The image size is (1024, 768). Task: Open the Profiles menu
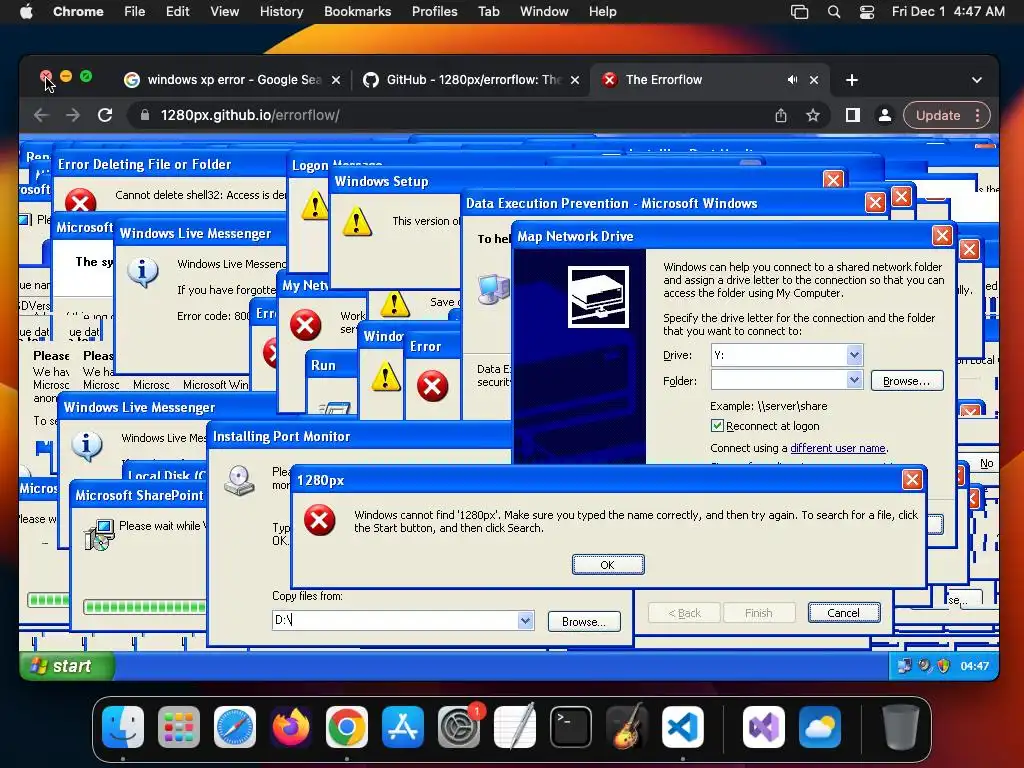click(x=434, y=12)
